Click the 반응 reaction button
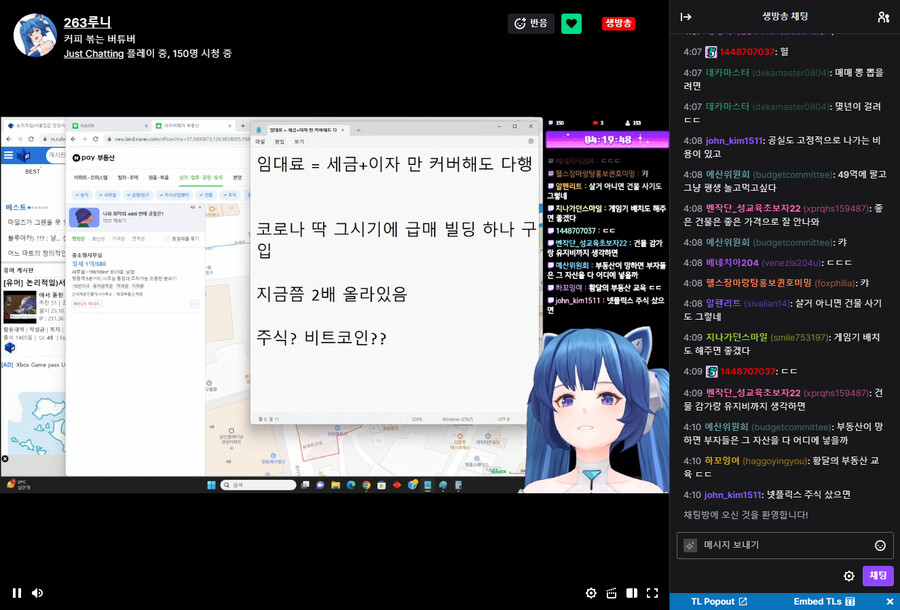 [530, 23]
